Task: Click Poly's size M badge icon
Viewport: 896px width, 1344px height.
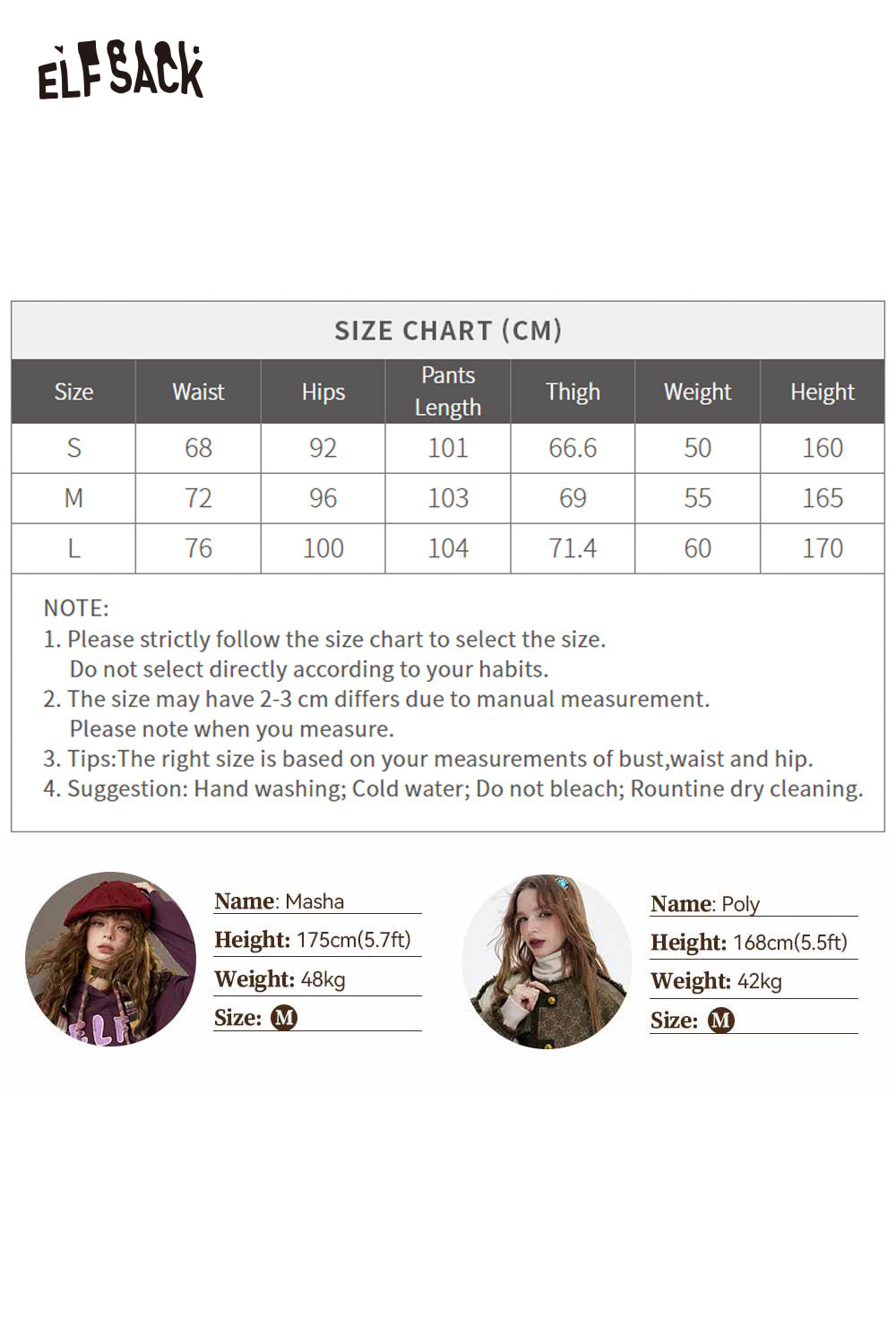Action: pos(721,1021)
